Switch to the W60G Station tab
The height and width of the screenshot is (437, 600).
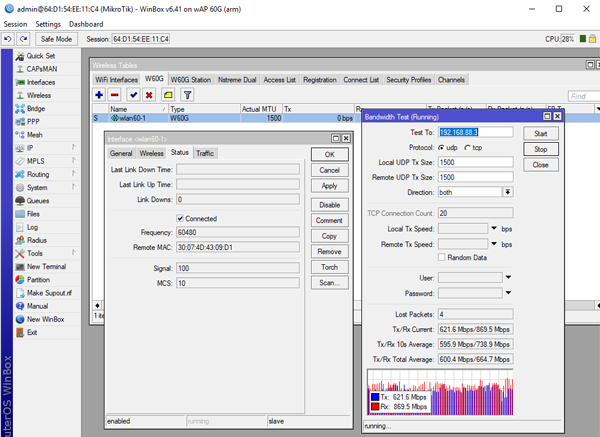pyautogui.click(x=191, y=80)
